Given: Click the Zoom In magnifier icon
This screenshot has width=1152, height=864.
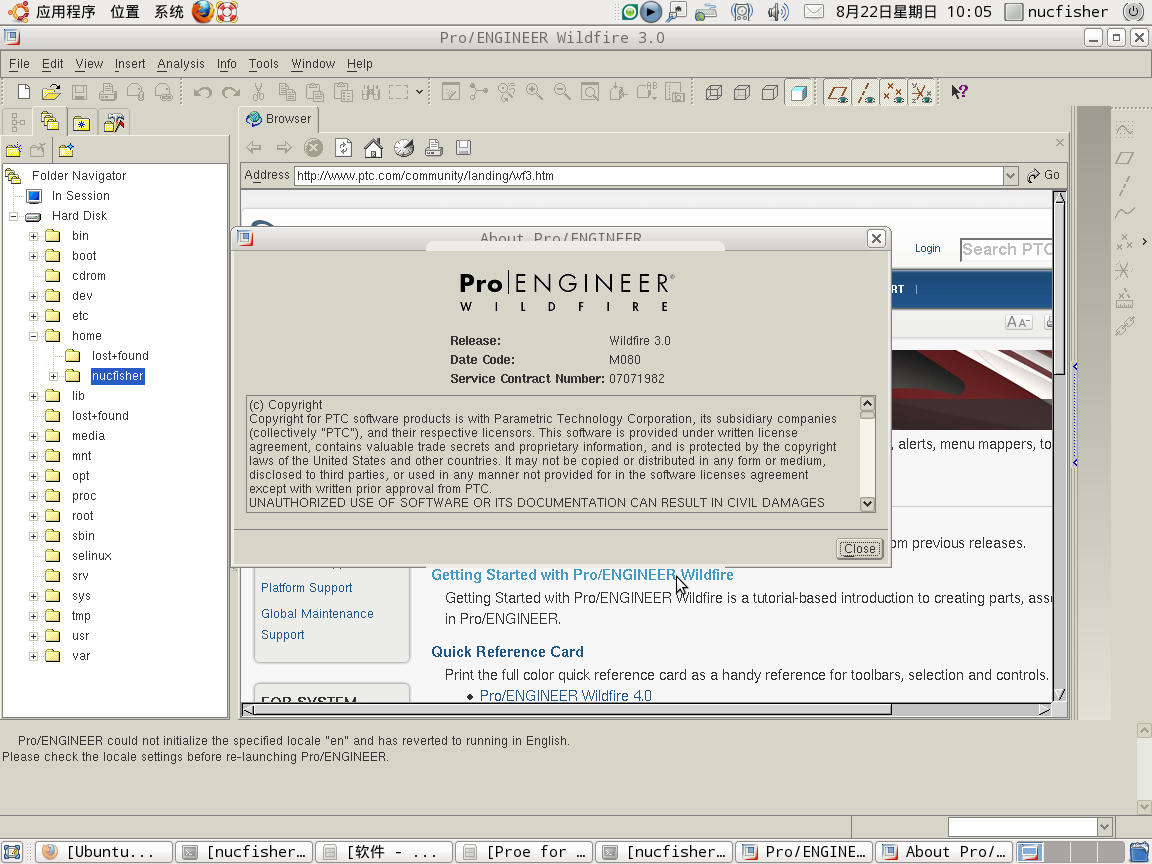Looking at the screenshot, I should tap(534, 92).
